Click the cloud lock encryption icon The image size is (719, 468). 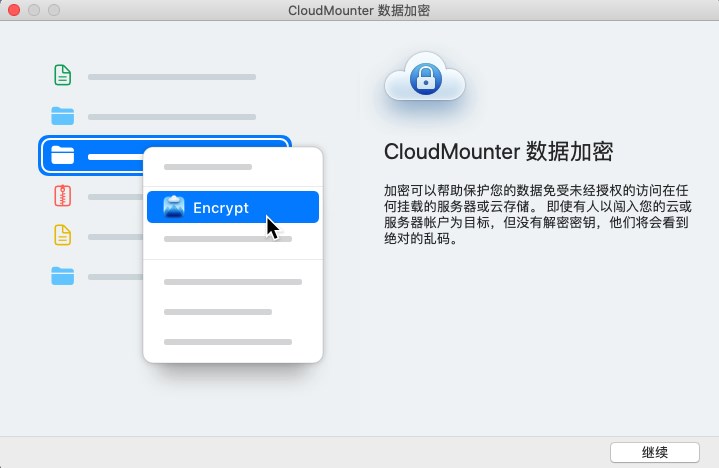click(x=425, y=77)
